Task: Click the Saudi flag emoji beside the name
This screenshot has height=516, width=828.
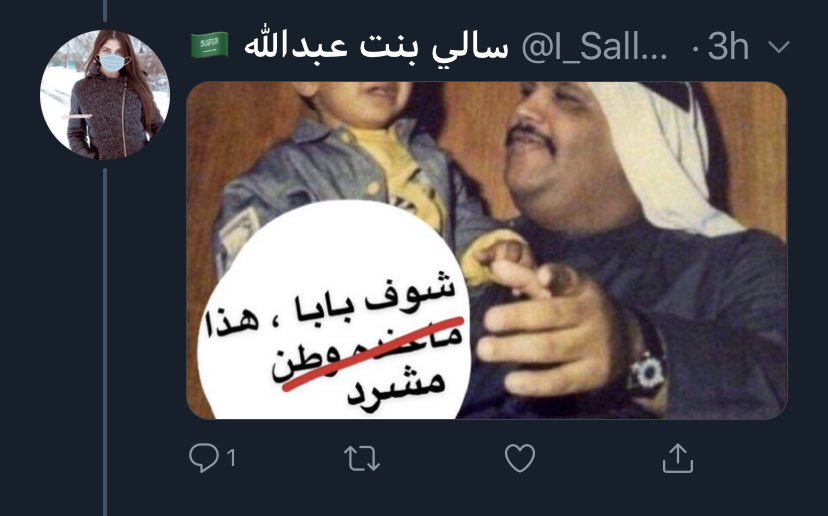Action: tap(210, 45)
